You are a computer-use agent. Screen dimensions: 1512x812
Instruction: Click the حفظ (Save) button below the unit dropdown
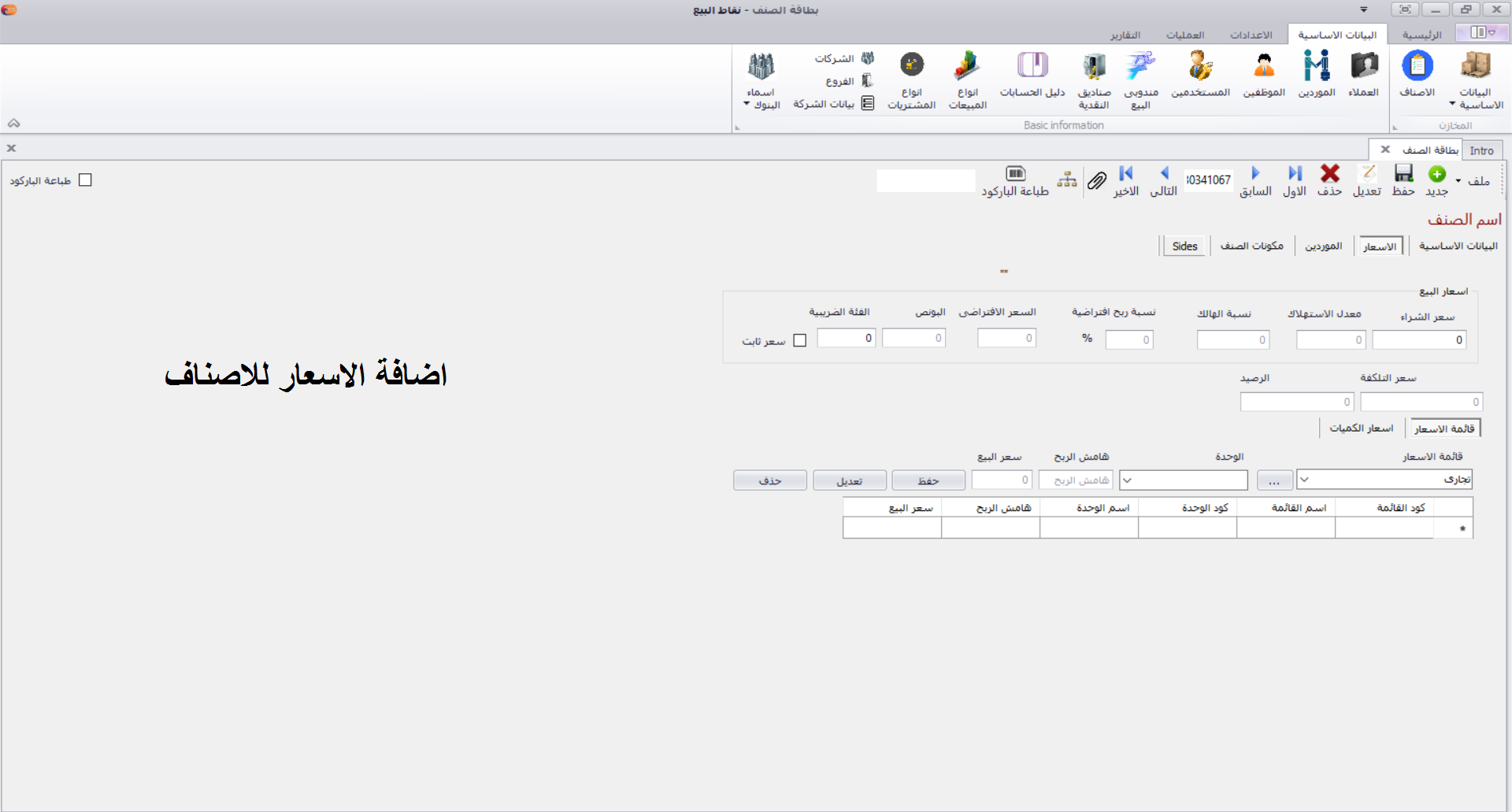pos(928,480)
